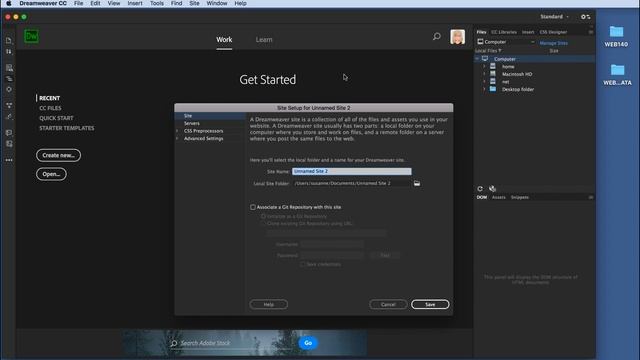Click the File Management arrows icon
640x360 pixels.
point(9,52)
